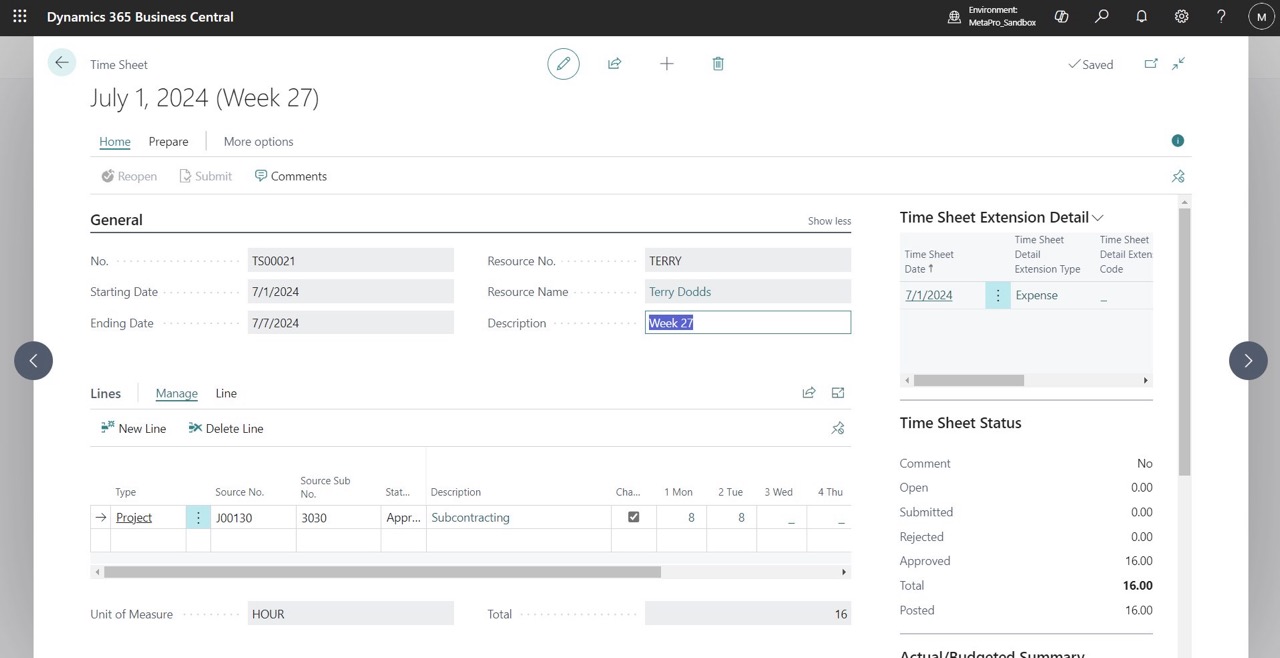1280x658 pixels.
Task: Open the Copilot icon in top bar
Action: pyautogui.click(x=1062, y=17)
